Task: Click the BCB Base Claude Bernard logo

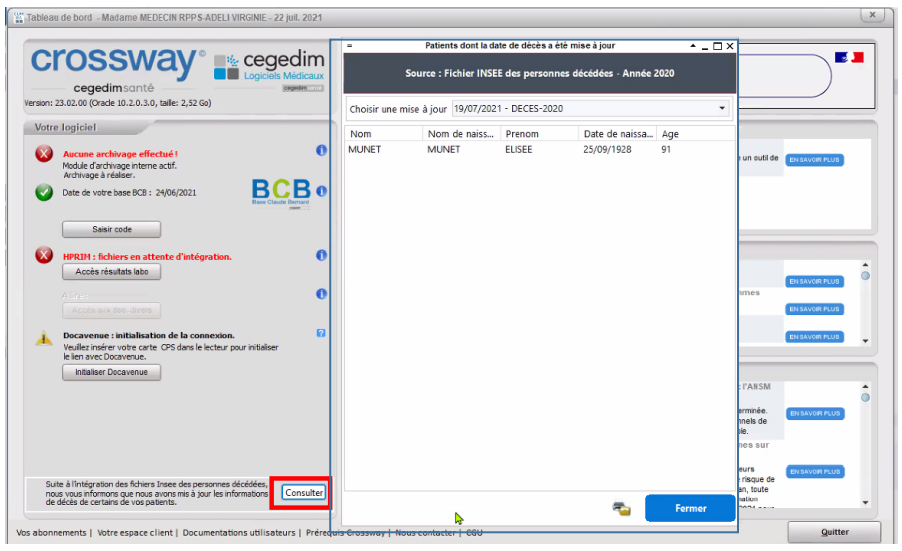Action: click(280, 192)
